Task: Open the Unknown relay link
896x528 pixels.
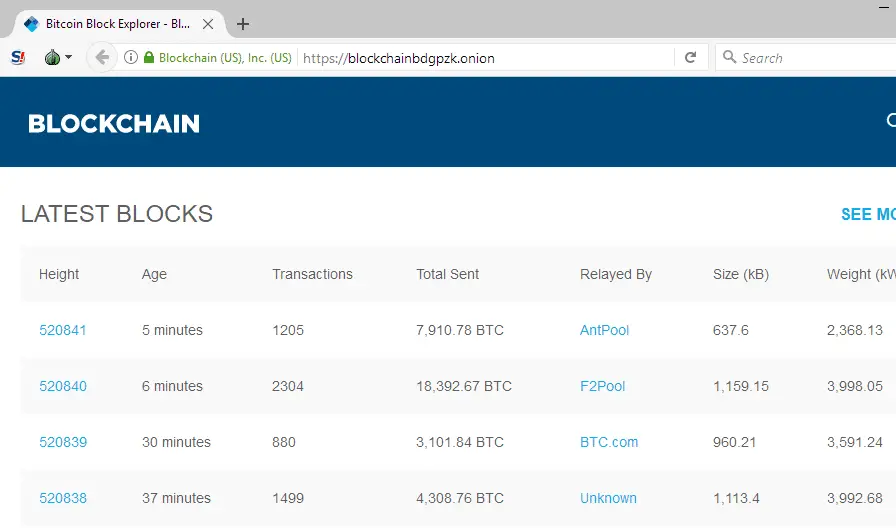Action: (609, 498)
